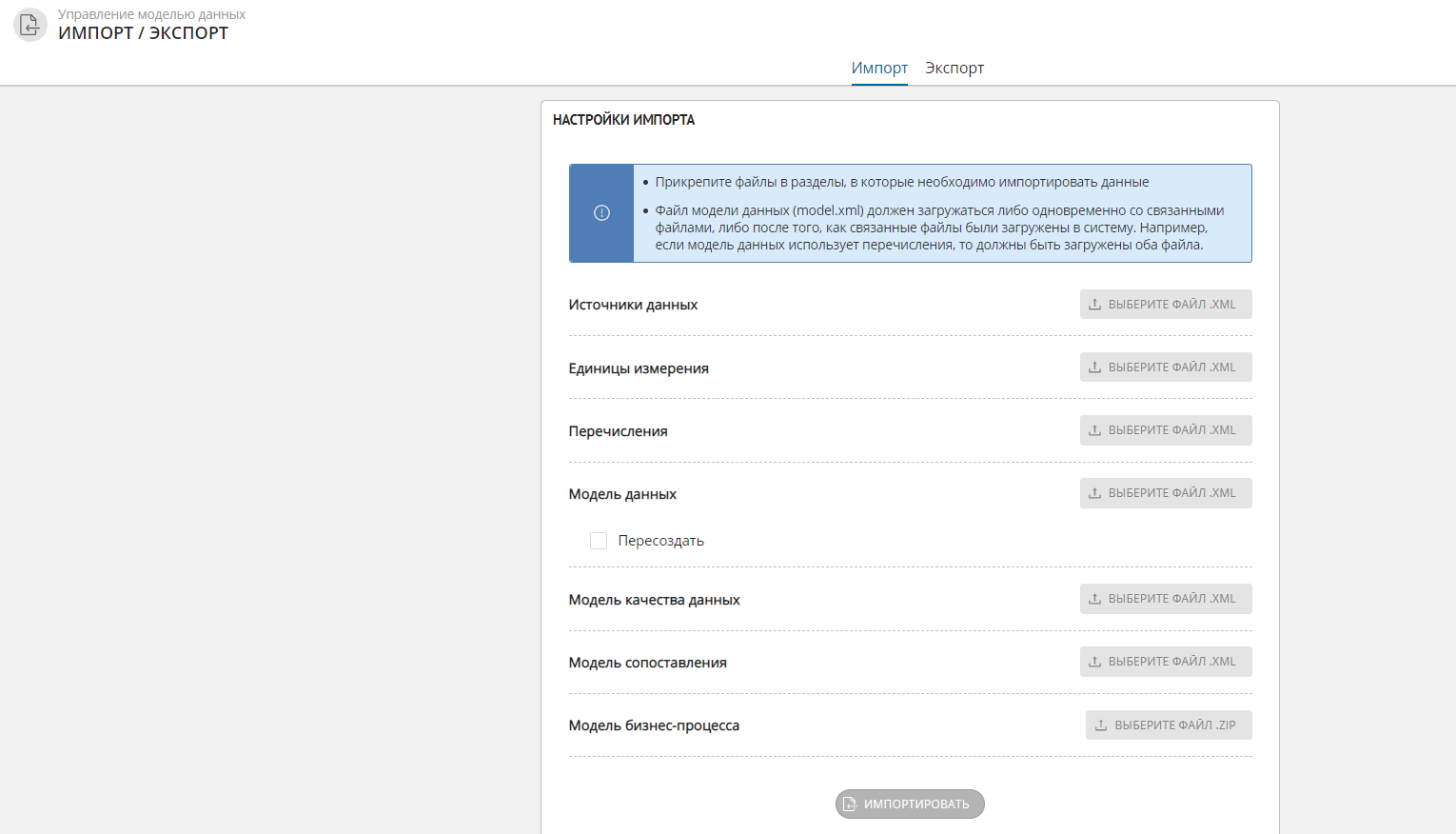
Task: Choose XML file for Модель сопоставления
Action: click(x=1166, y=662)
